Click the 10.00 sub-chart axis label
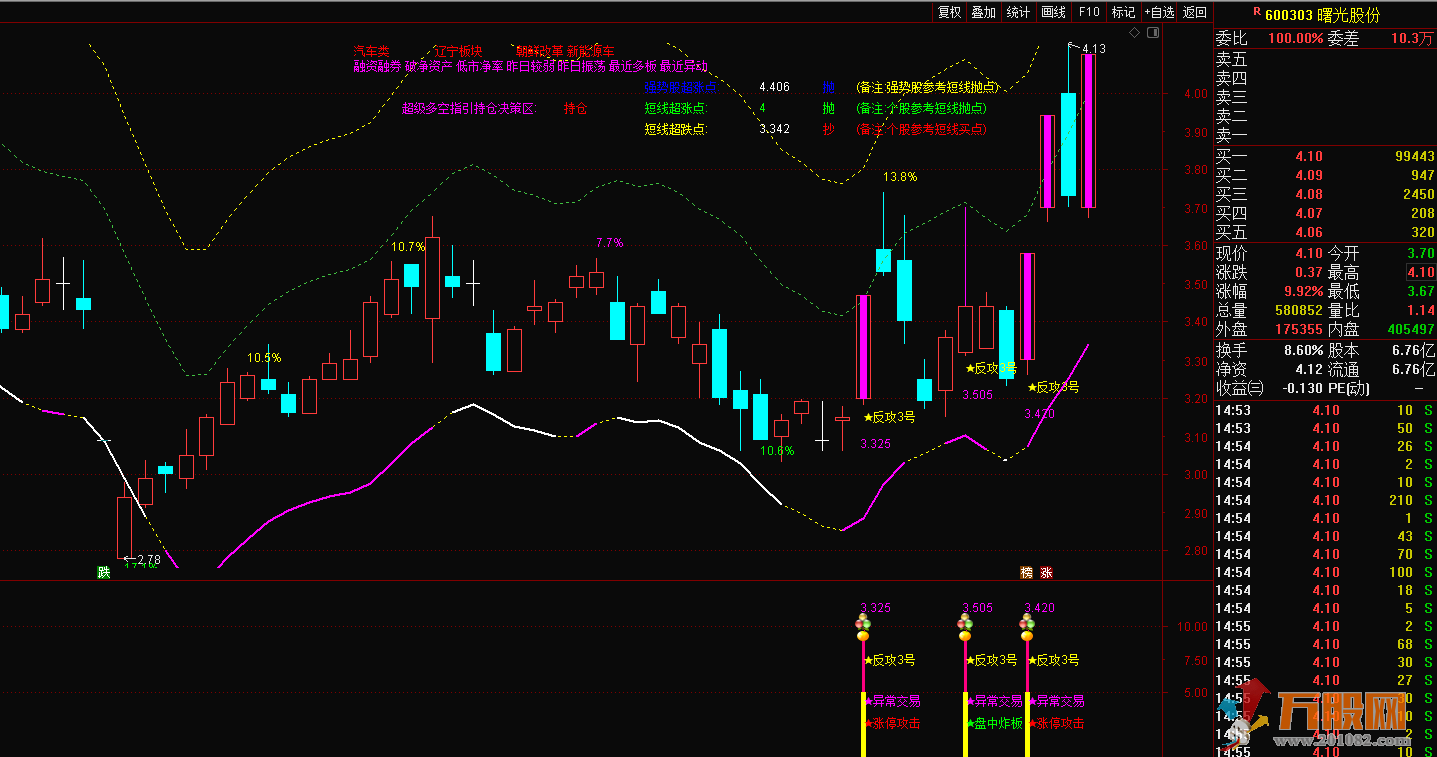Screen dimensions: 1437x757 click(x=1193, y=627)
